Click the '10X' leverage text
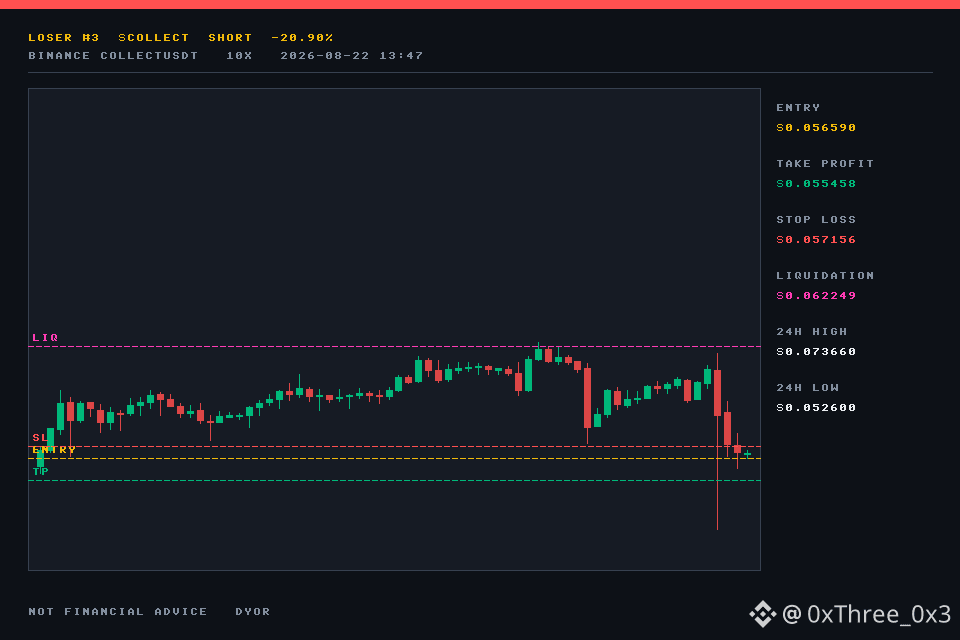 (x=239, y=56)
